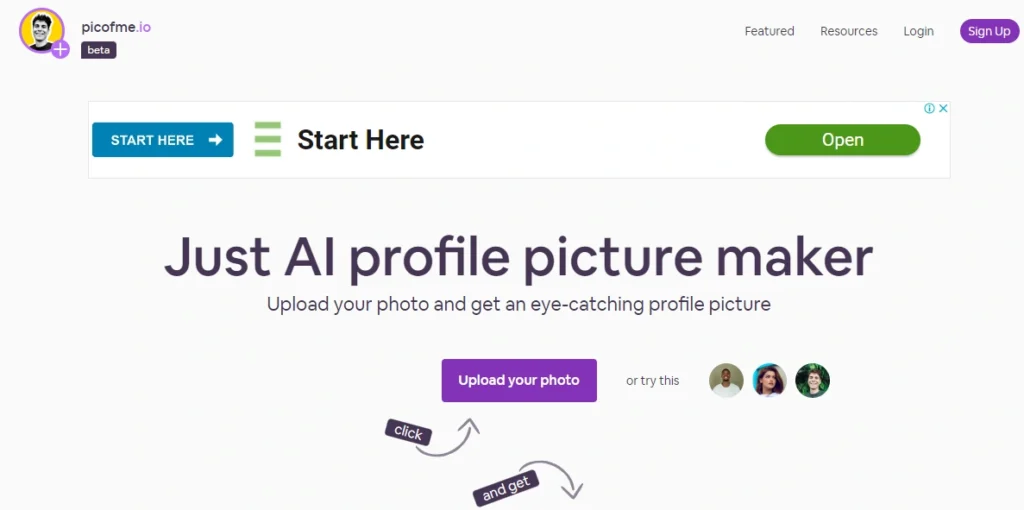The height and width of the screenshot is (510, 1024).
Task: Open the Resources menu item
Action: pos(848,31)
